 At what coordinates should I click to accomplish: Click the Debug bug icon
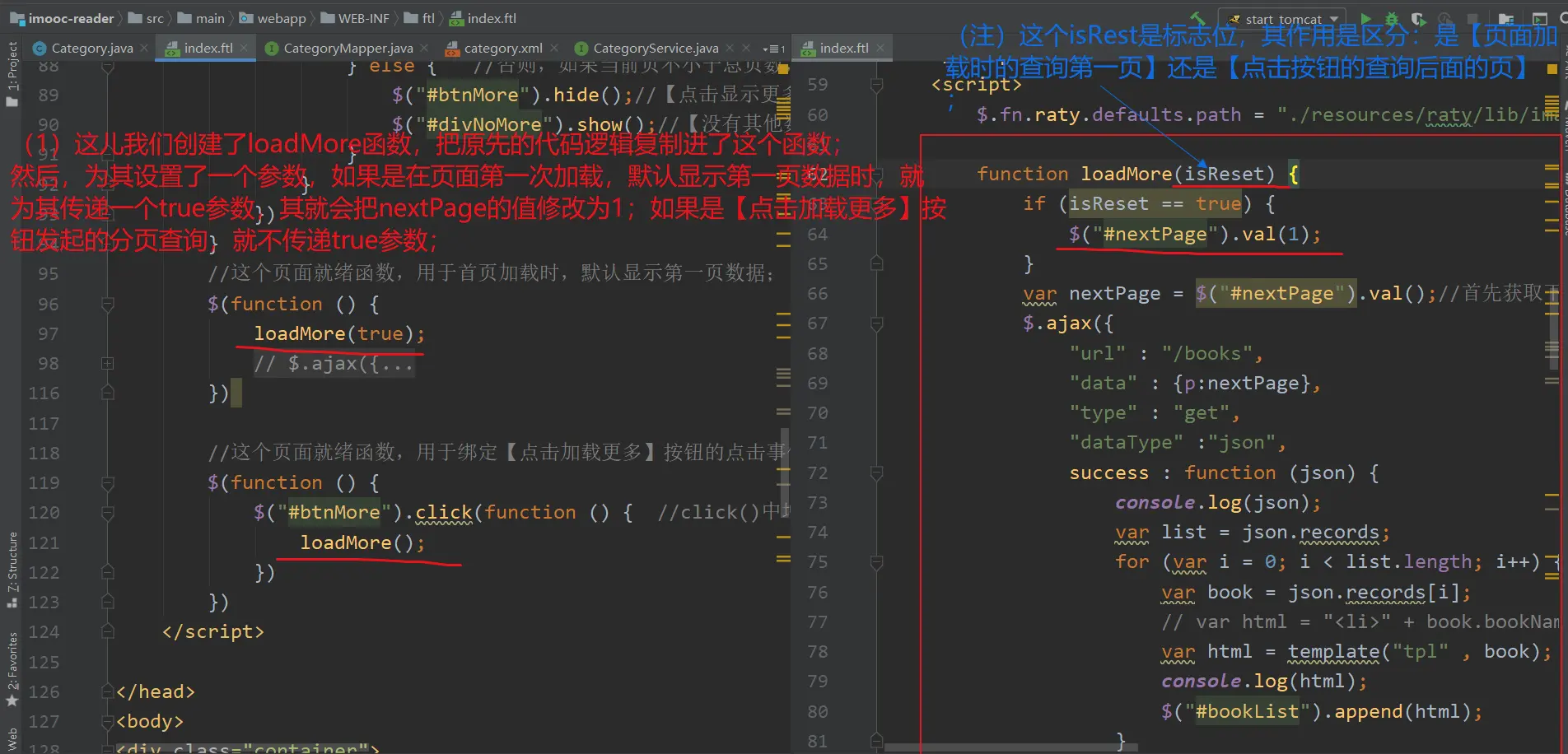pyautogui.click(x=1392, y=18)
